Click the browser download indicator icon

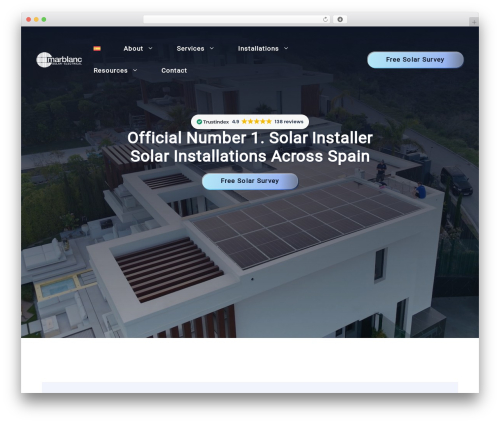(340, 19)
